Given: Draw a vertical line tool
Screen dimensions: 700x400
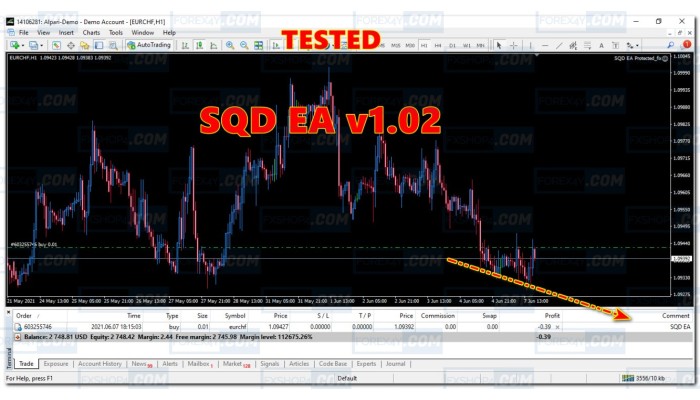Looking at the screenshot, I should coord(530,46).
